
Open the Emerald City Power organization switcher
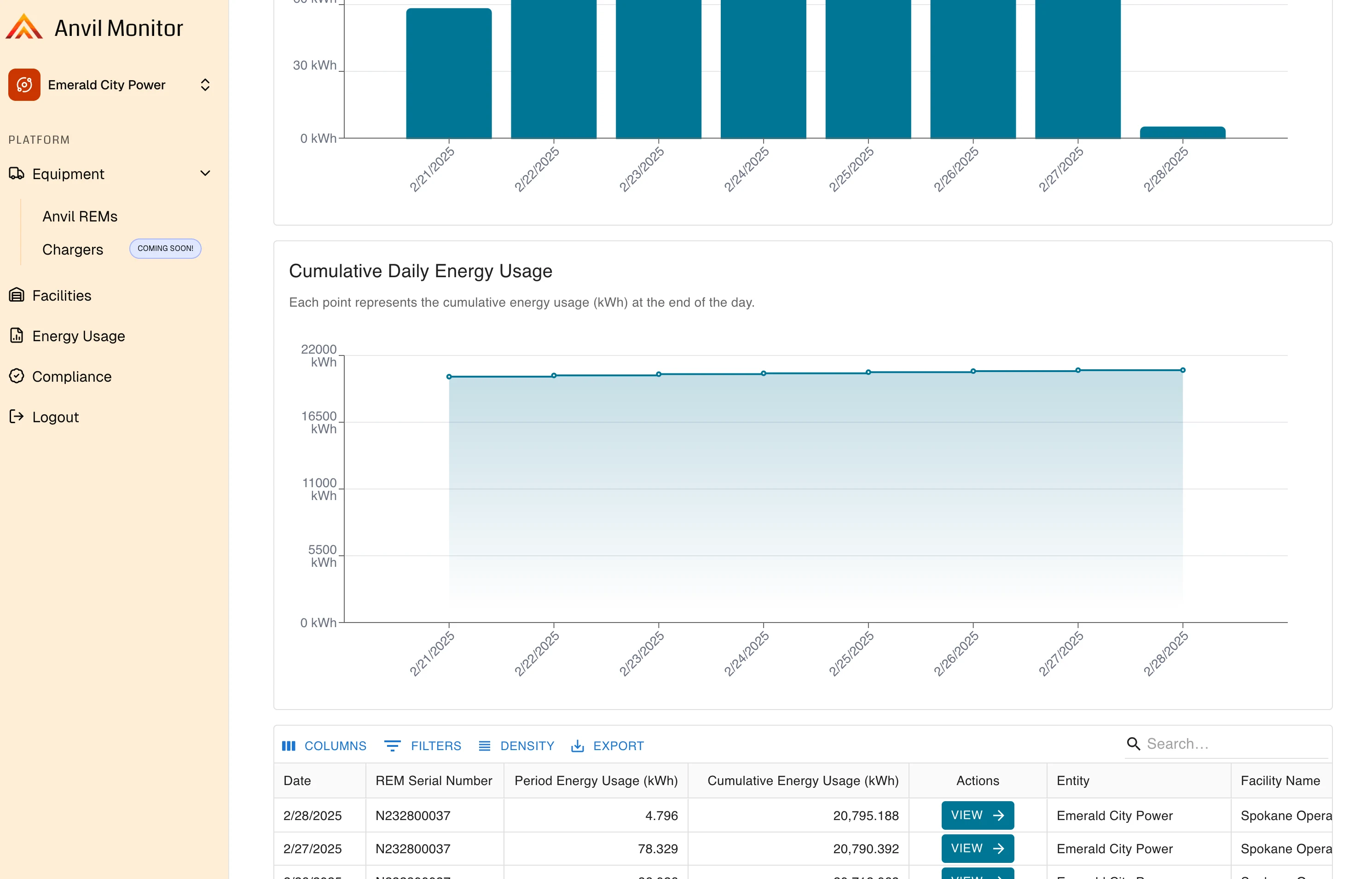coord(205,84)
